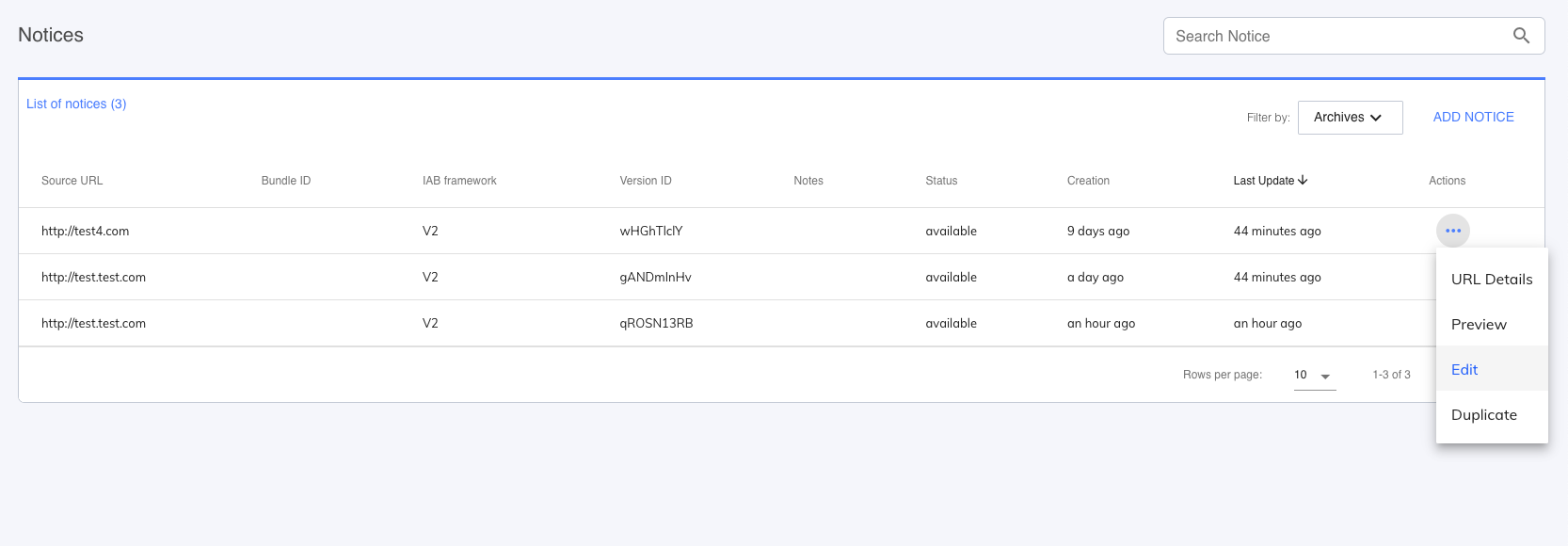The width and height of the screenshot is (1568, 546).
Task: Choose Duplicate in the actions menu
Action: [x=1484, y=415]
